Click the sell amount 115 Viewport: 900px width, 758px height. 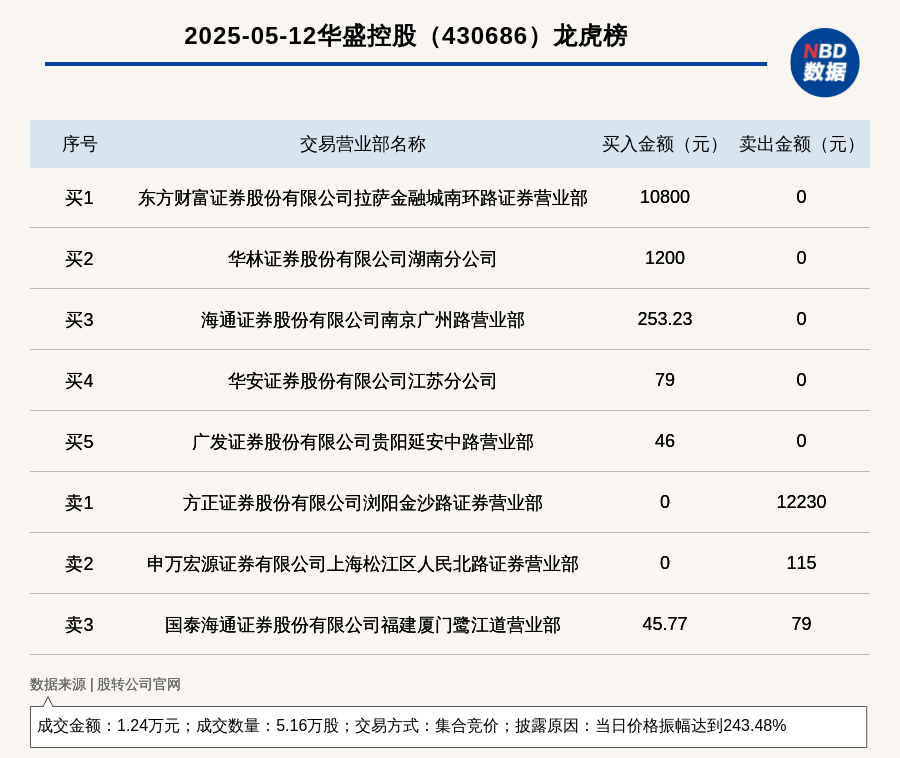[x=801, y=562]
